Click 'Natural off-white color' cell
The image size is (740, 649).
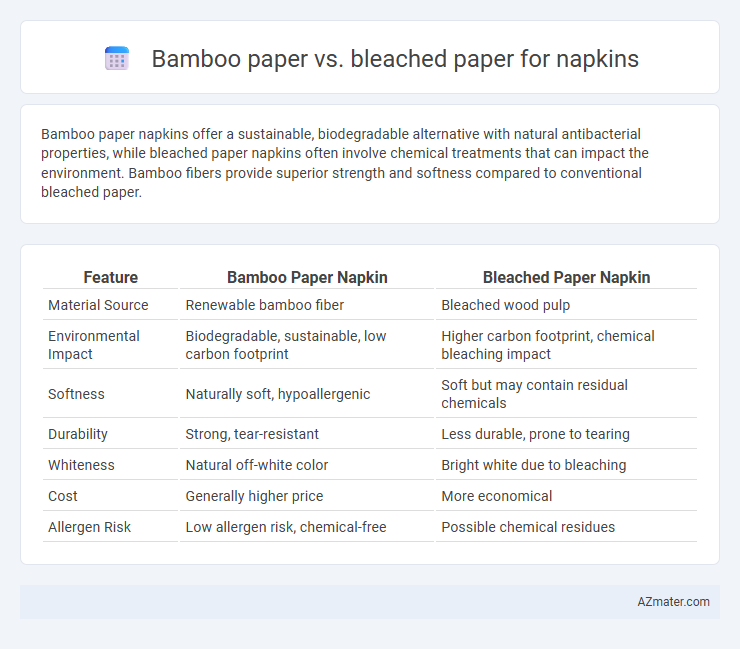257,465
